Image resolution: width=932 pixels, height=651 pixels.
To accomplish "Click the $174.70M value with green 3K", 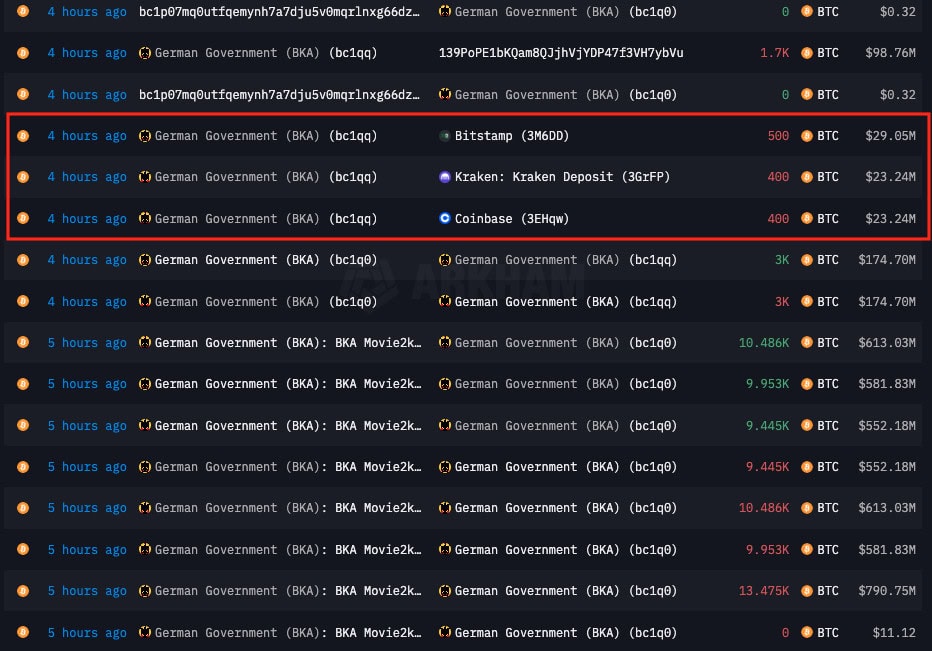I will coord(887,260).
